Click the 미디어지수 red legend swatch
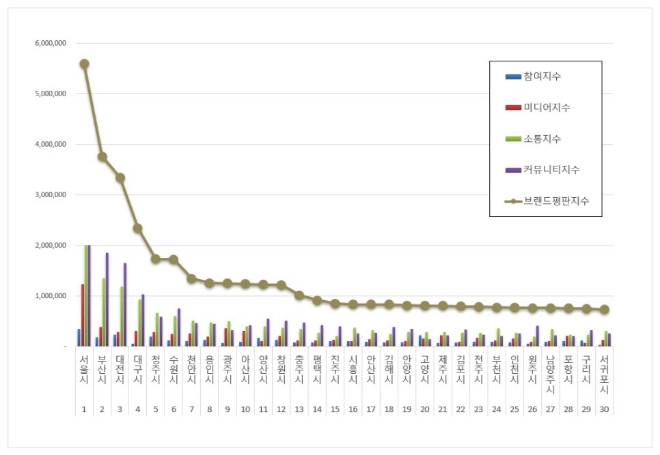 point(512,107)
